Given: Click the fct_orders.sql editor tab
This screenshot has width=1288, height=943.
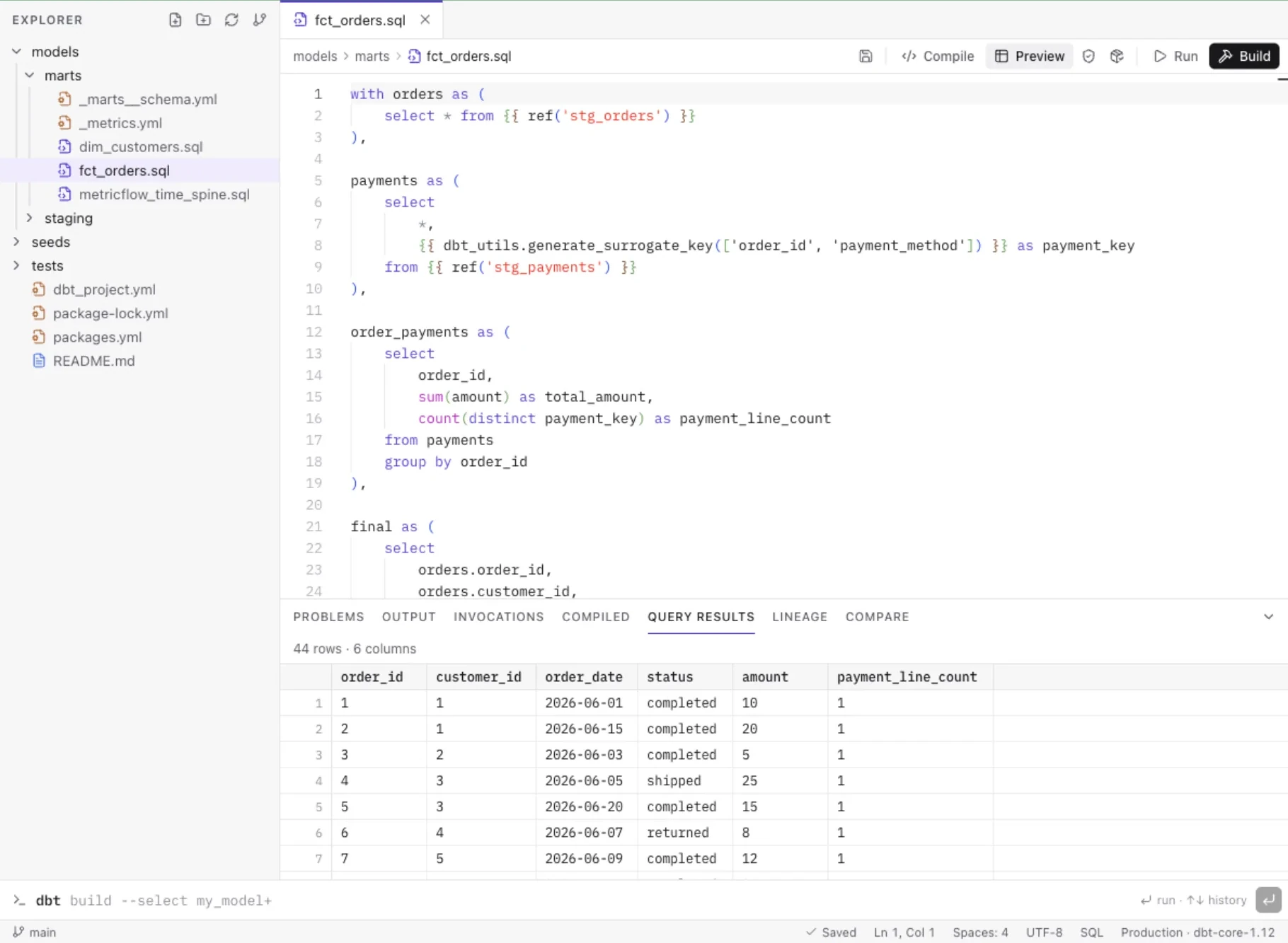Looking at the screenshot, I should click(x=360, y=20).
